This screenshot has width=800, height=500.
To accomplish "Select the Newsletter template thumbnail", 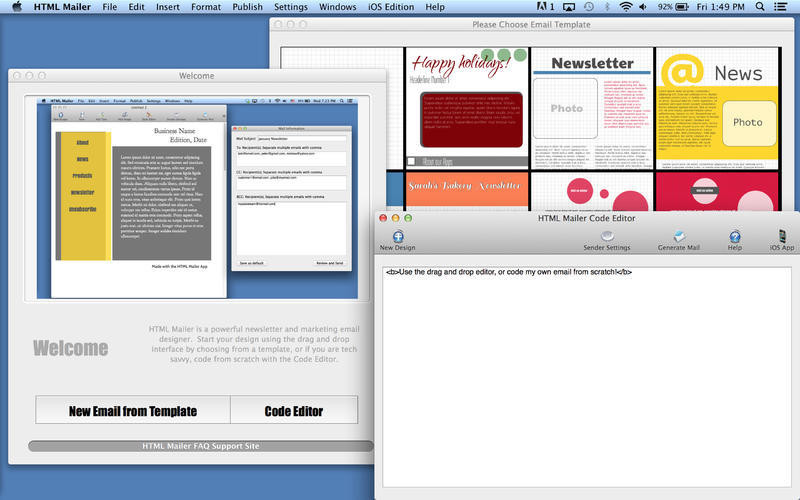I will tap(592, 108).
